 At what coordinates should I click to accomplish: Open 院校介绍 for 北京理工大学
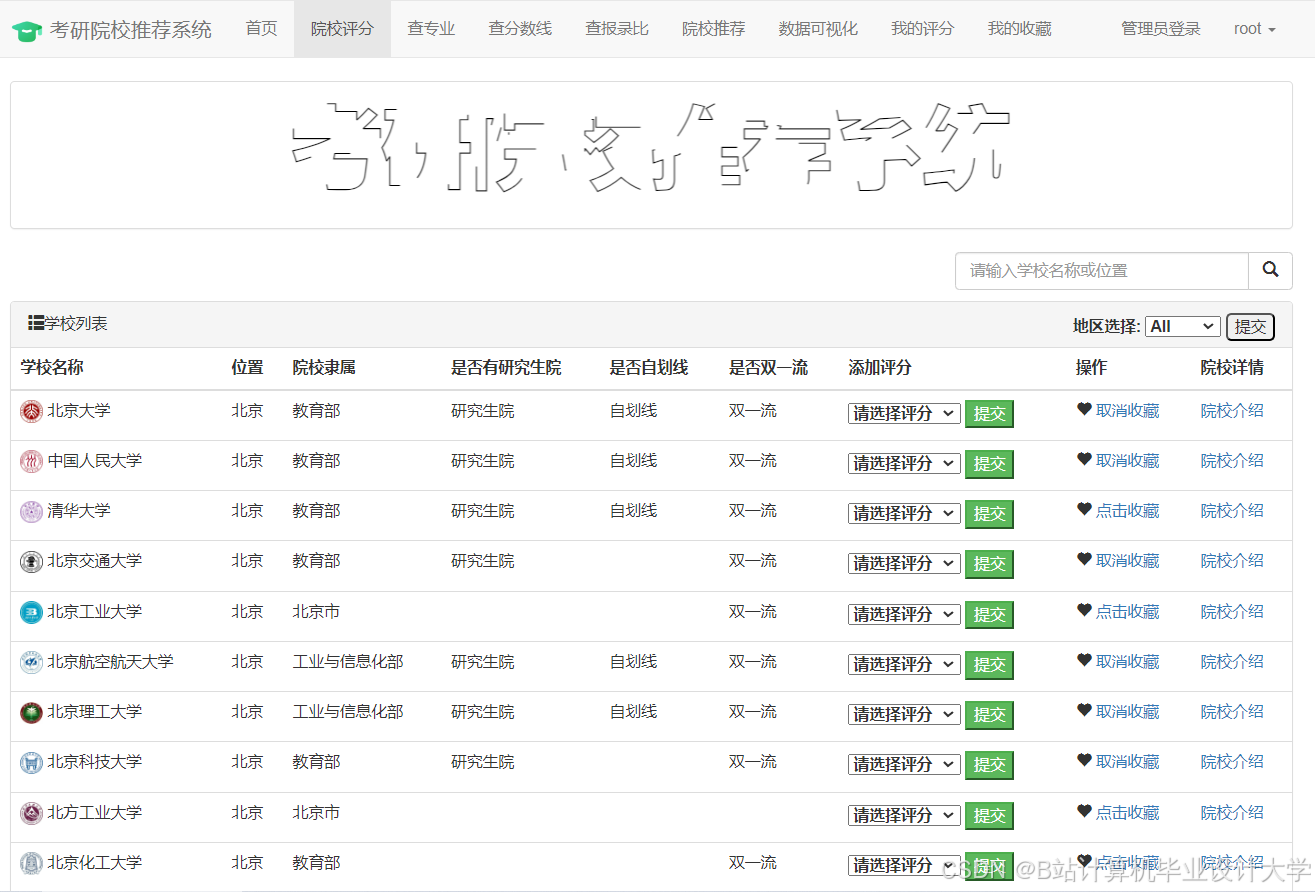click(x=1232, y=711)
